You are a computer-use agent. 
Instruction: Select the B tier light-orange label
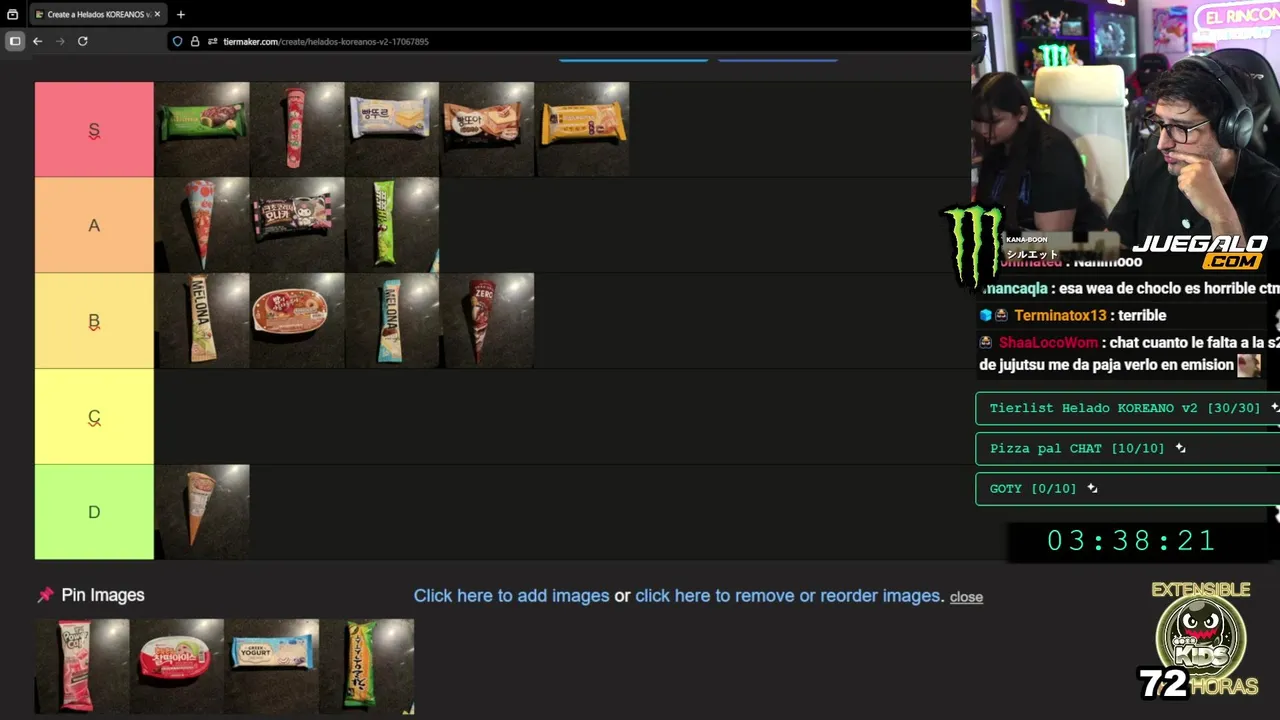point(94,321)
